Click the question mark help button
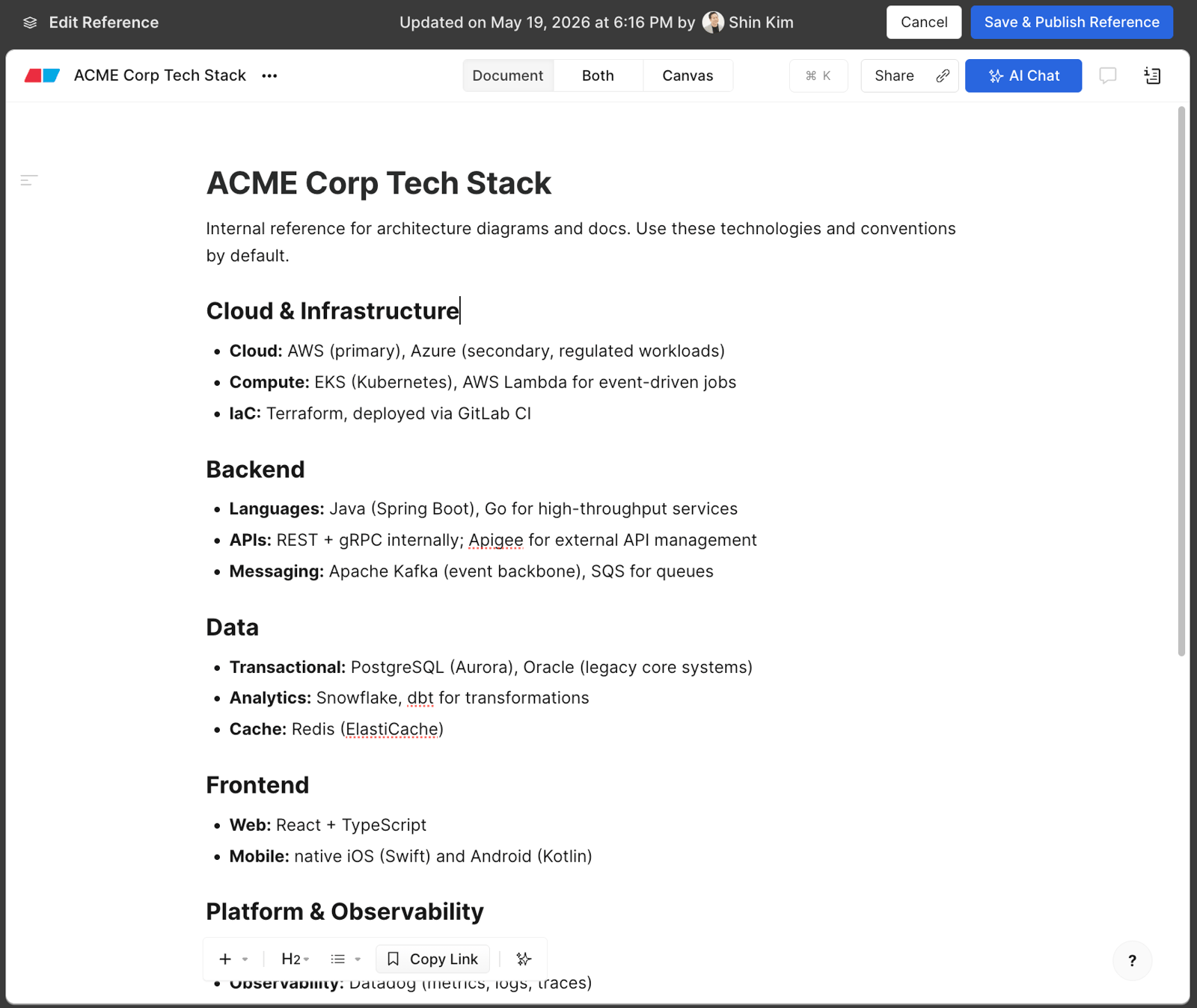 (x=1132, y=961)
